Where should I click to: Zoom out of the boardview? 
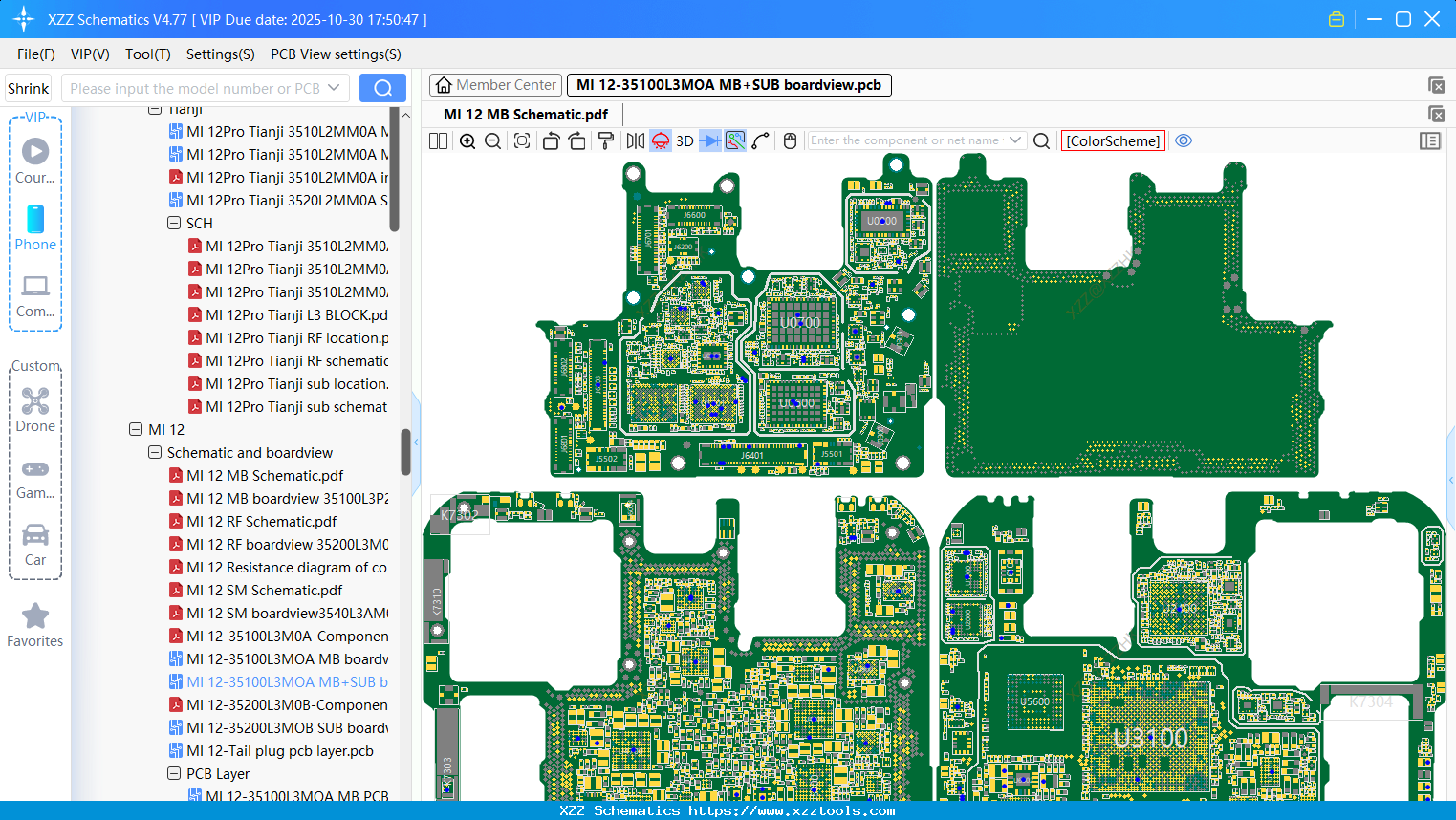pyautogui.click(x=491, y=140)
